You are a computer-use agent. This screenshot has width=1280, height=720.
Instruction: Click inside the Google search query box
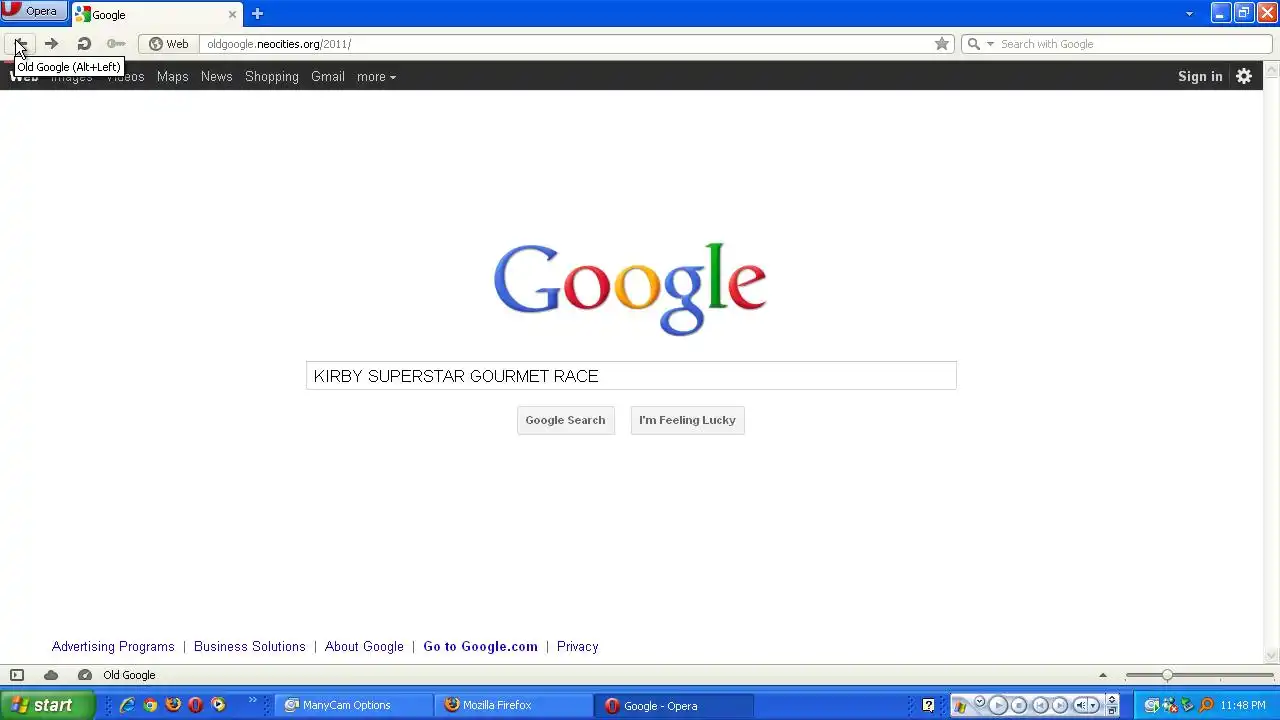631,376
